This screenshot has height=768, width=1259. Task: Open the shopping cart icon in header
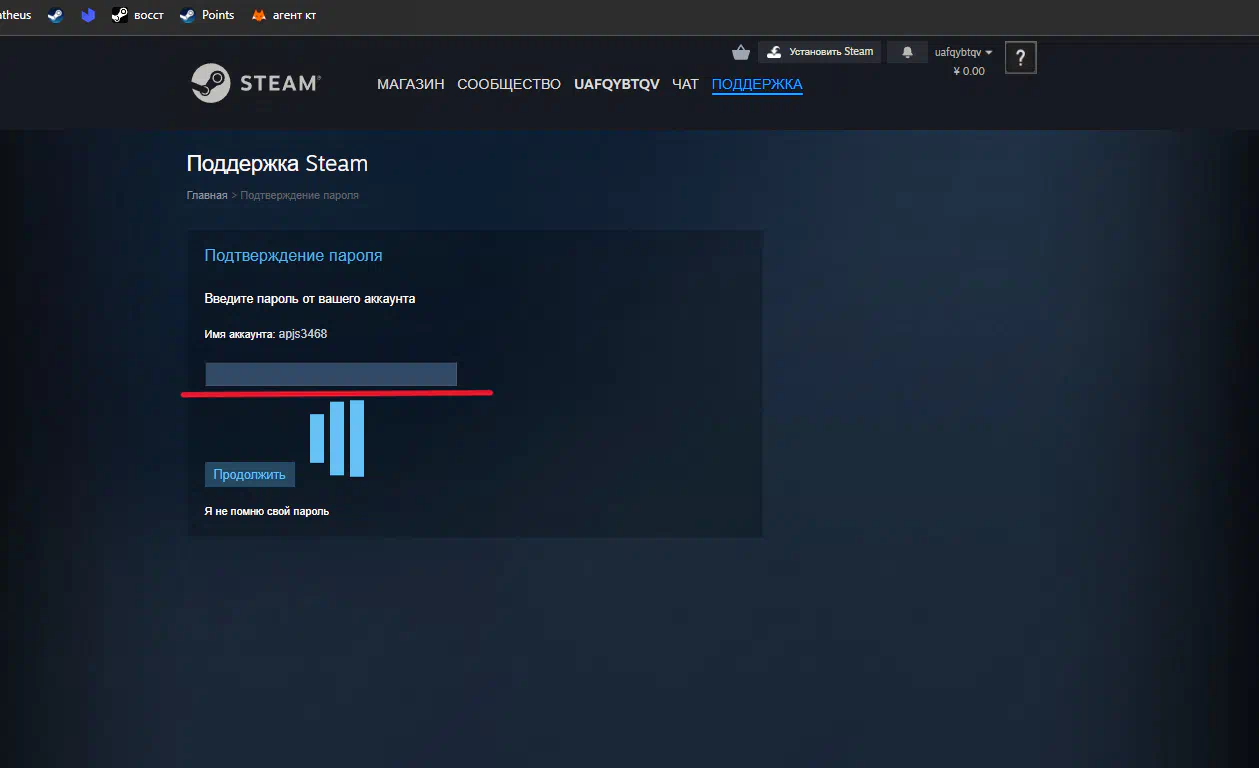pos(741,52)
